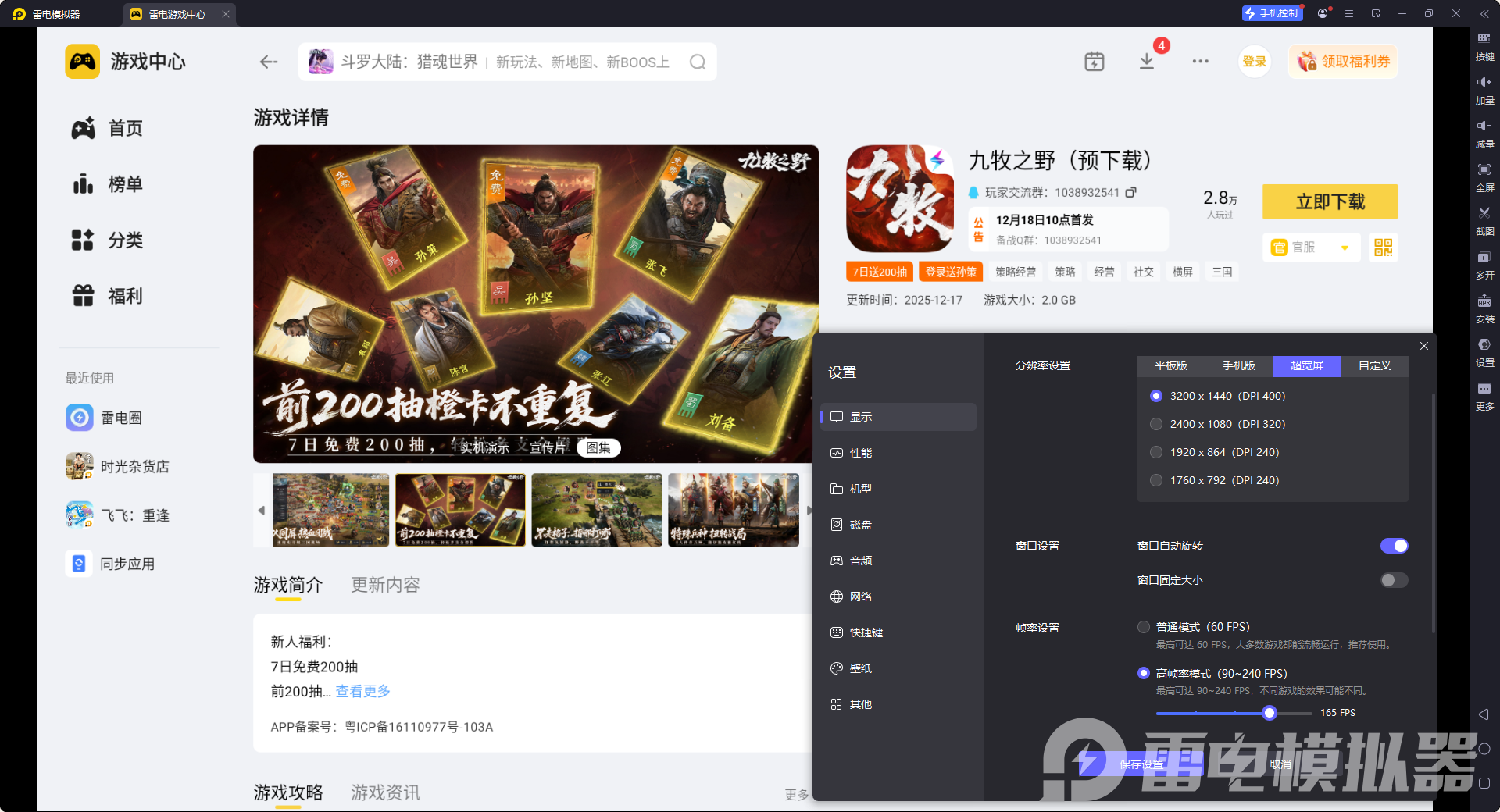Expand the 官服 server dropdown
Image resolution: width=1500 pixels, height=812 pixels.
click(x=1312, y=248)
